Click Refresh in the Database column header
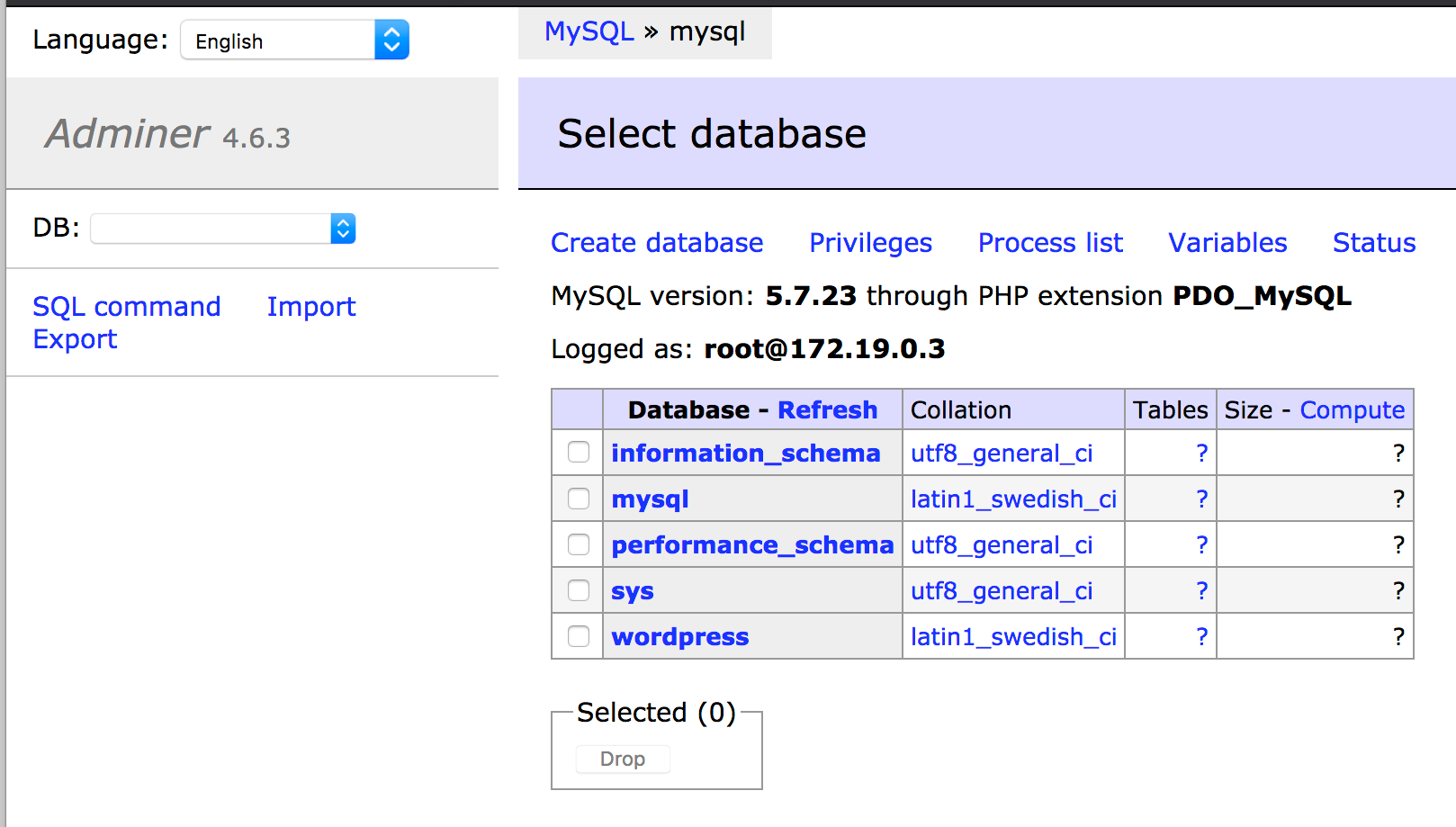The height and width of the screenshot is (827, 1456). point(827,410)
